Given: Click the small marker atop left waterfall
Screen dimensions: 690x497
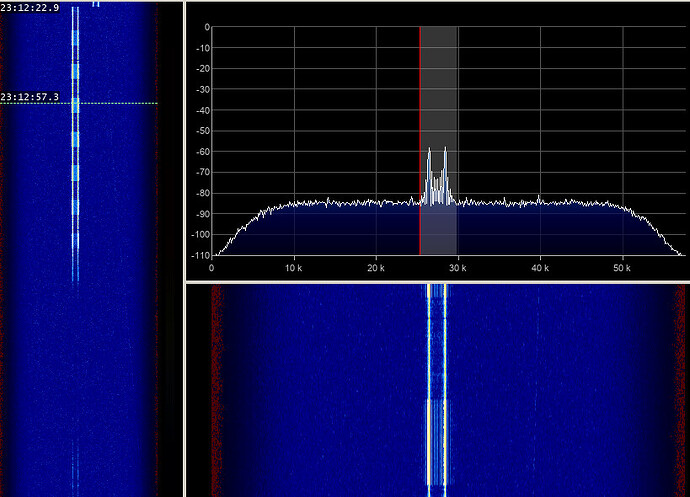Looking at the screenshot, I should click(95, 4).
